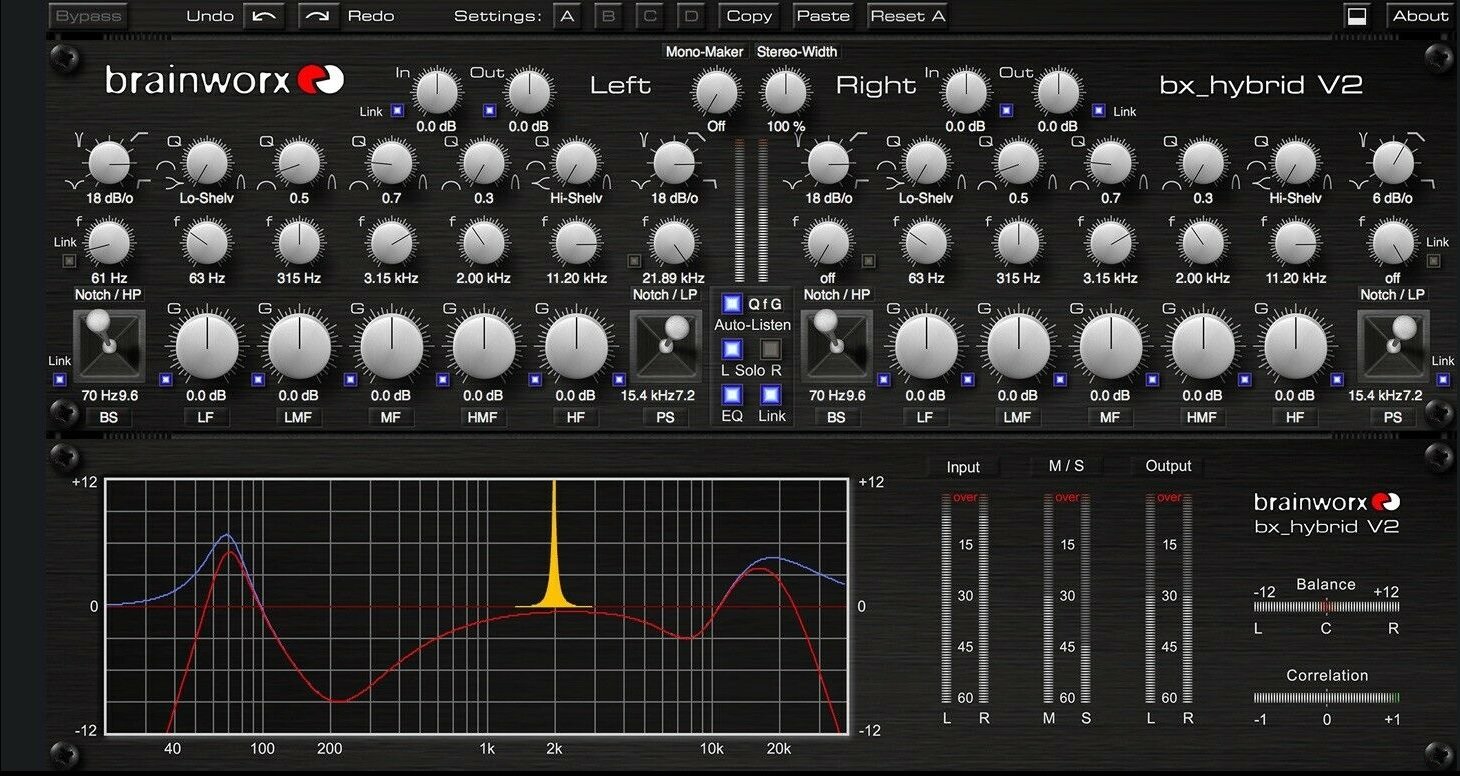Click Left Notch / HP joystick pad
The image size is (1460, 776).
click(x=109, y=346)
